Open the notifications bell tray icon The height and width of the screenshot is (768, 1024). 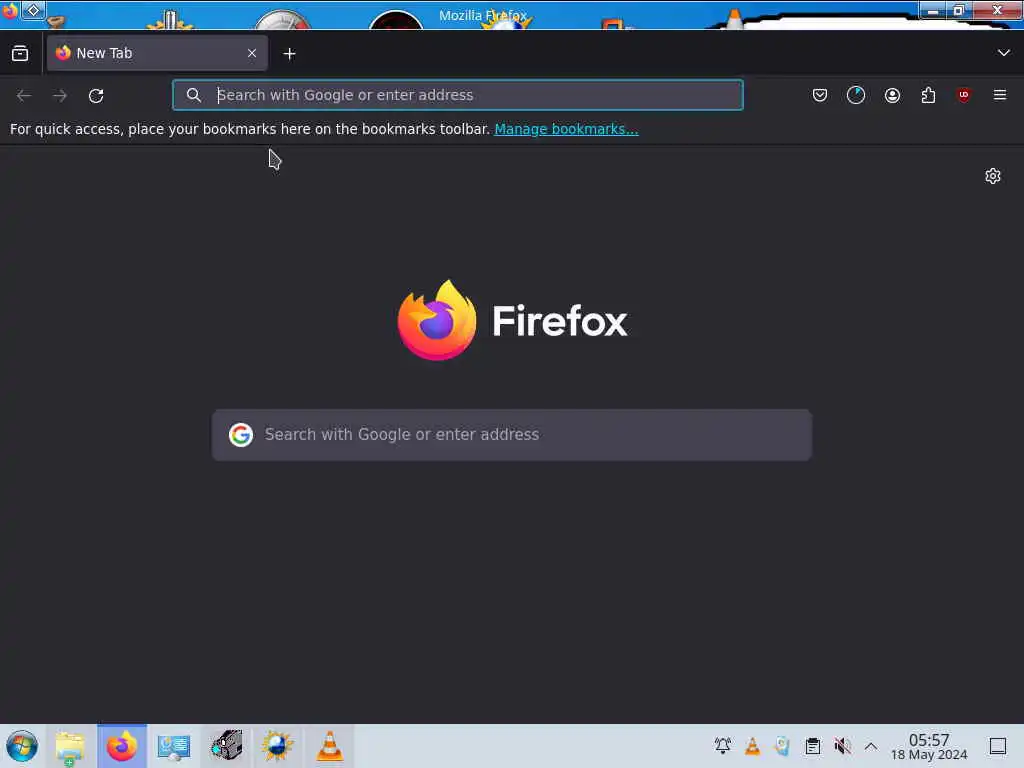coord(723,746)
